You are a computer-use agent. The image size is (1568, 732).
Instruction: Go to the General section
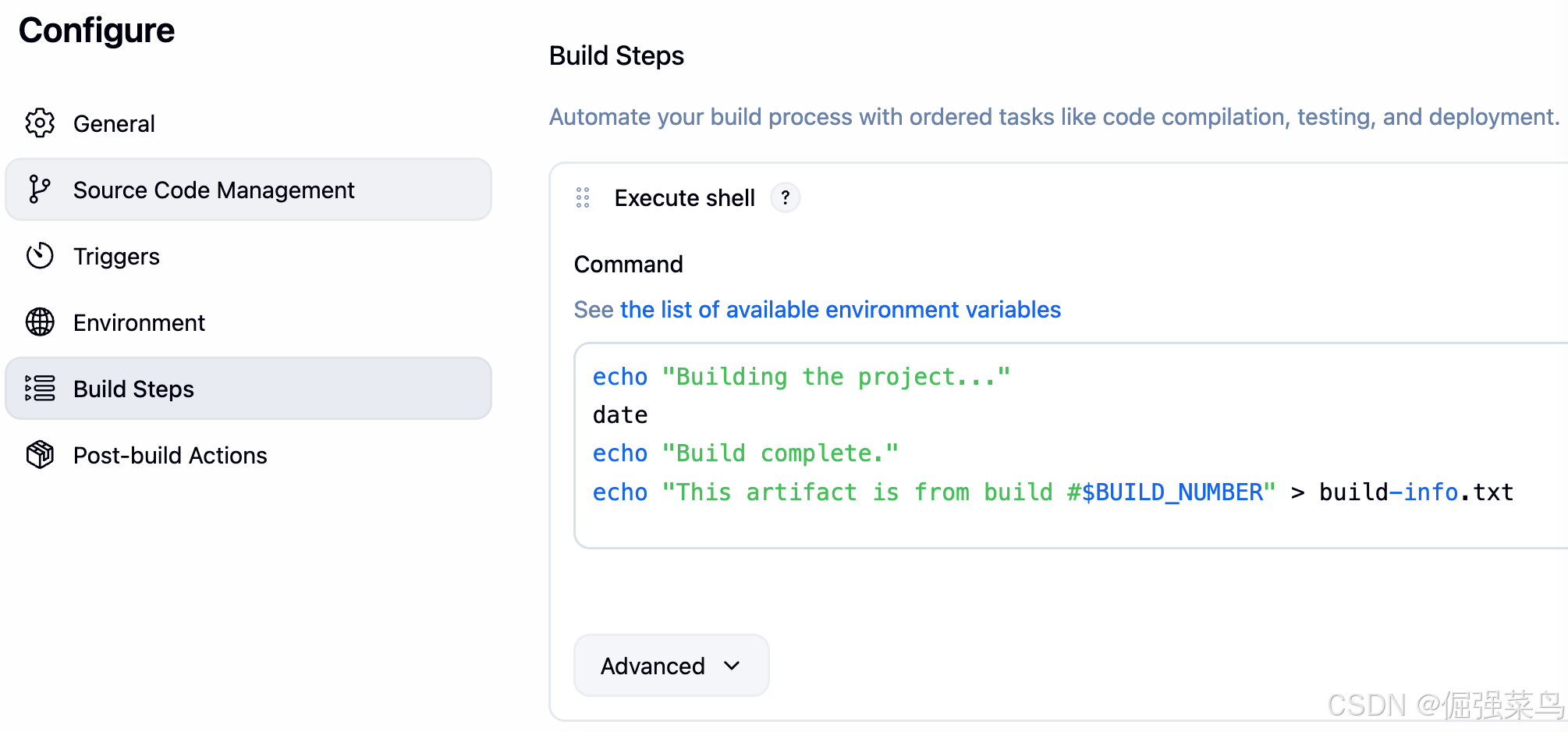[114, 123]
